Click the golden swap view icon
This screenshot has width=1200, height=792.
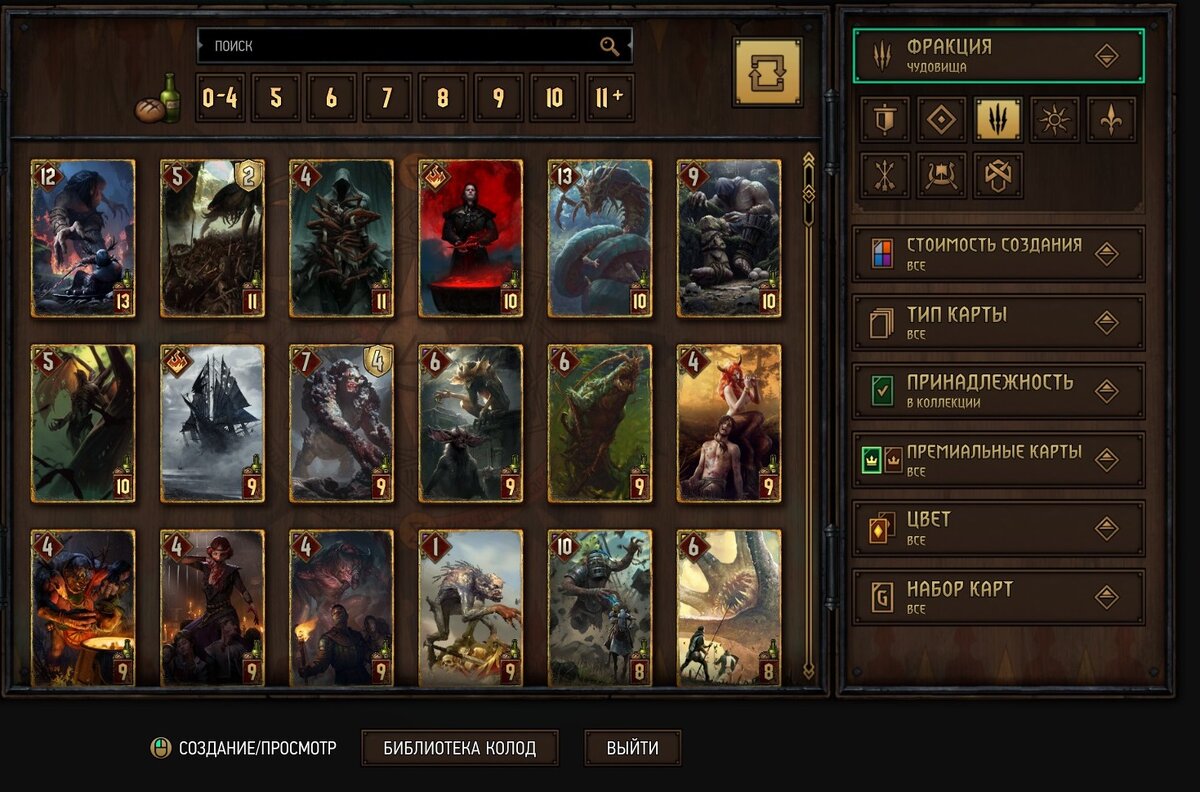767,71
